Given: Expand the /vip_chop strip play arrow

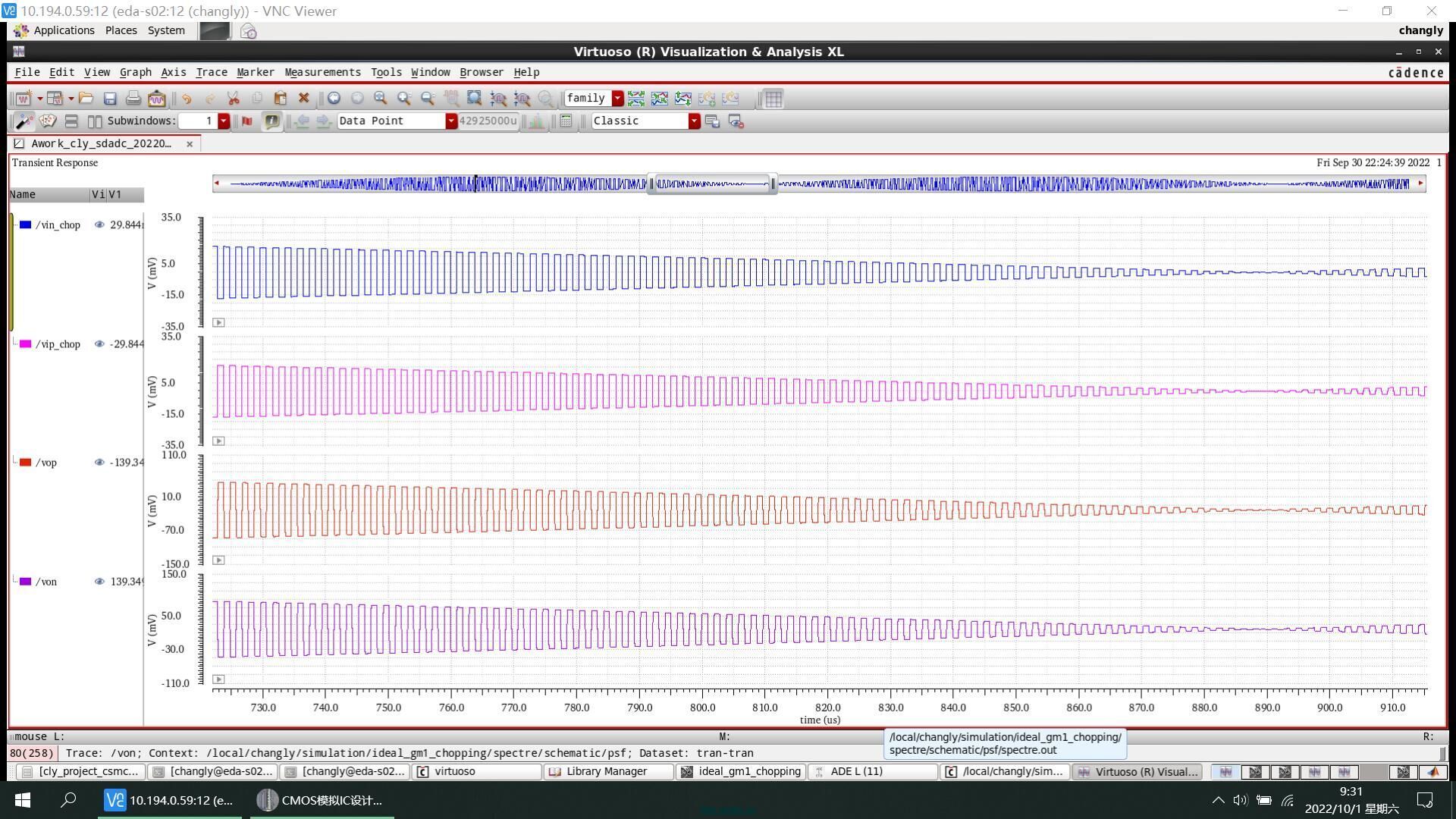Looking at the screenshot, I should (218, 441).
